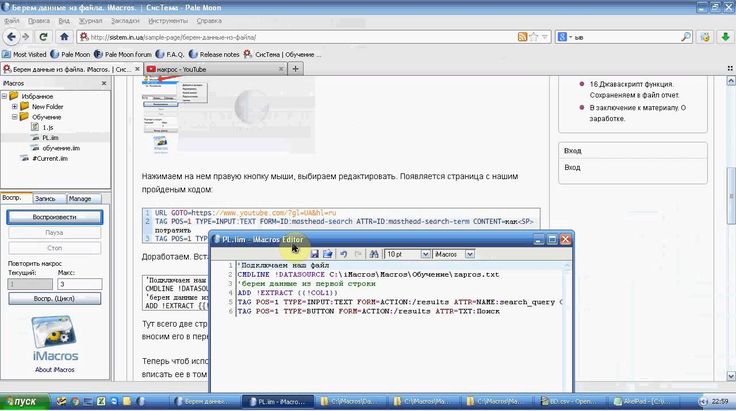Click Save As icon in iMacros Editor

[x=326, y=256]
